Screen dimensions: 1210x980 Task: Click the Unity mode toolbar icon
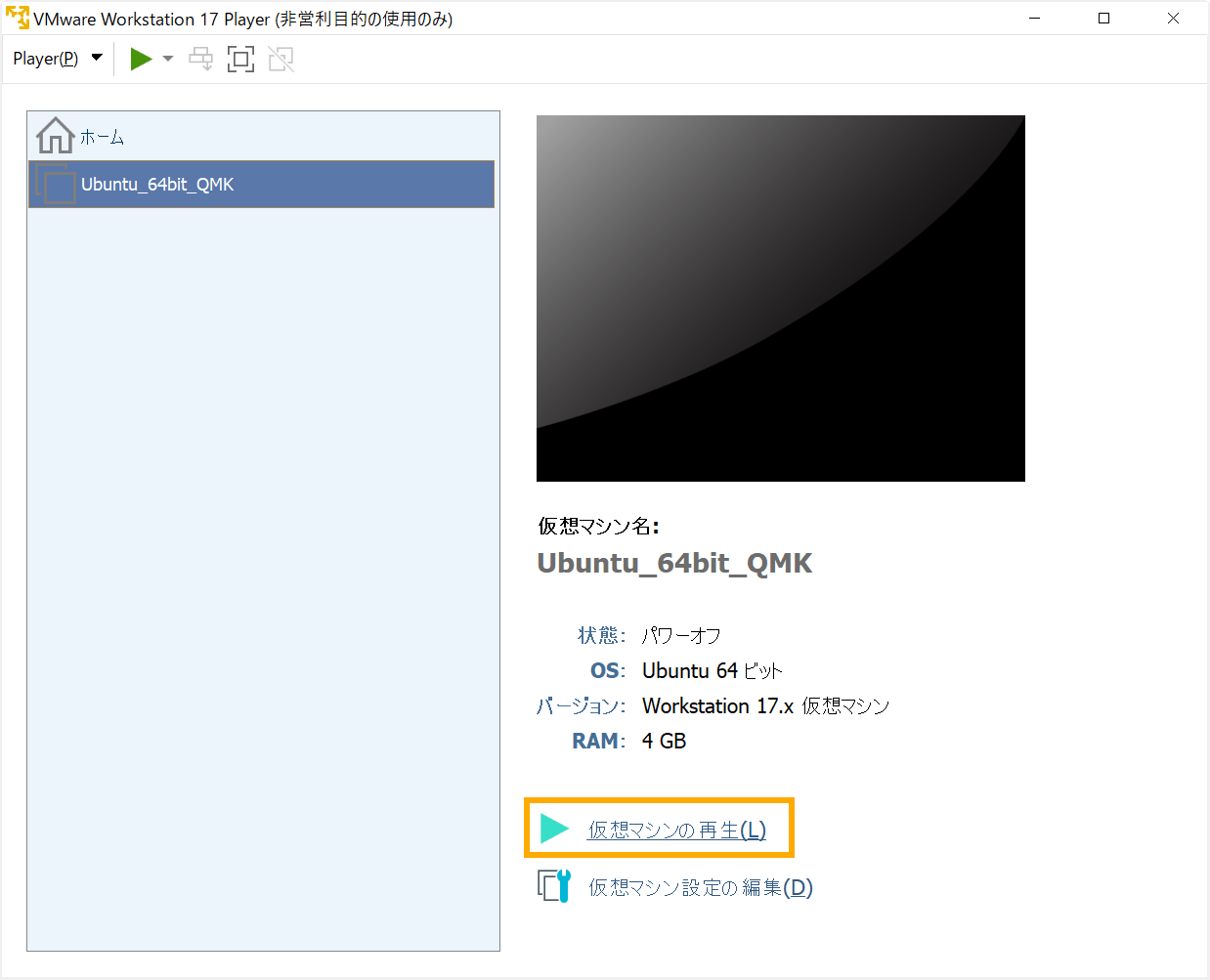point(281,59)
